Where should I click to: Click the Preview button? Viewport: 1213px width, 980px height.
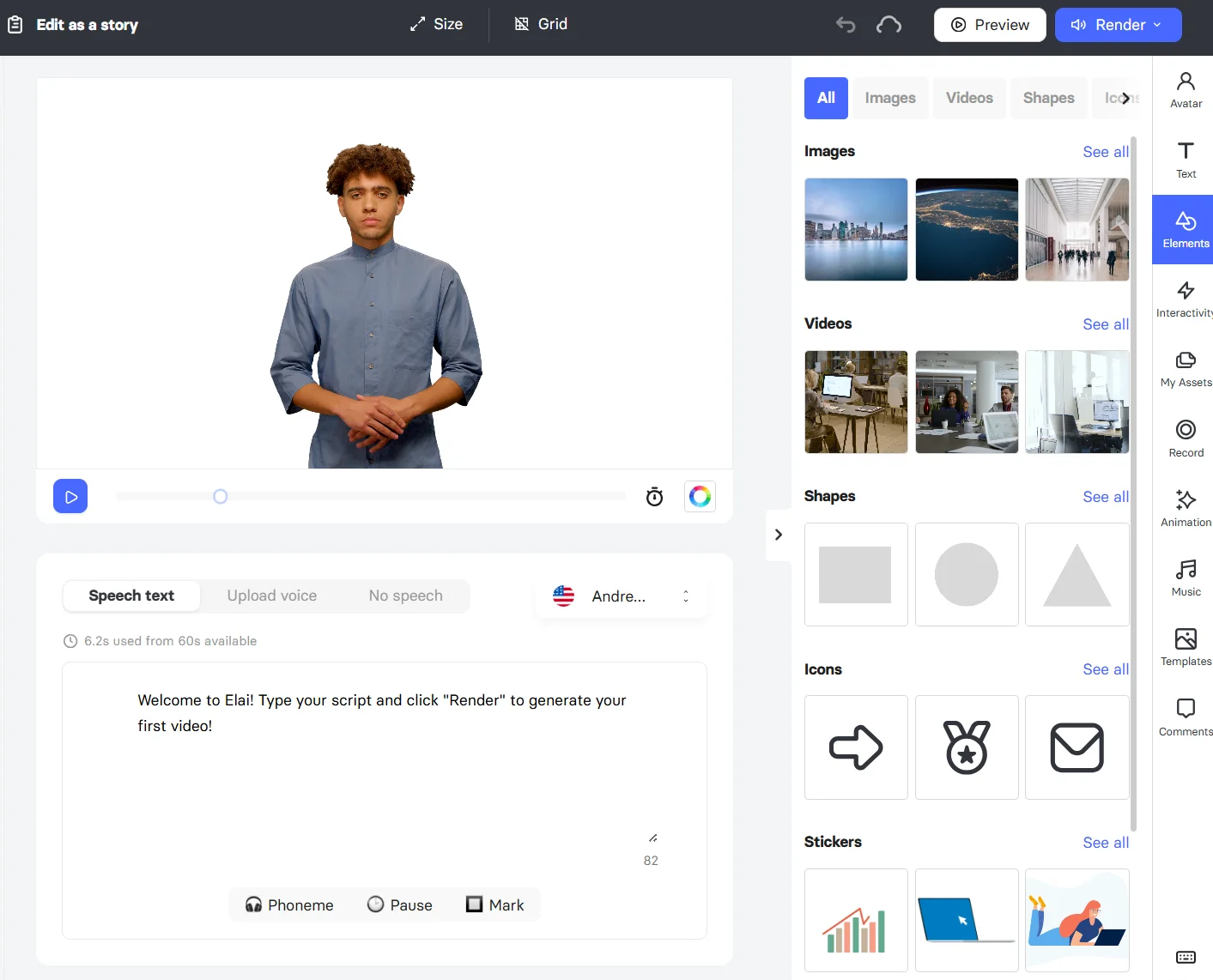click(990, 25)
